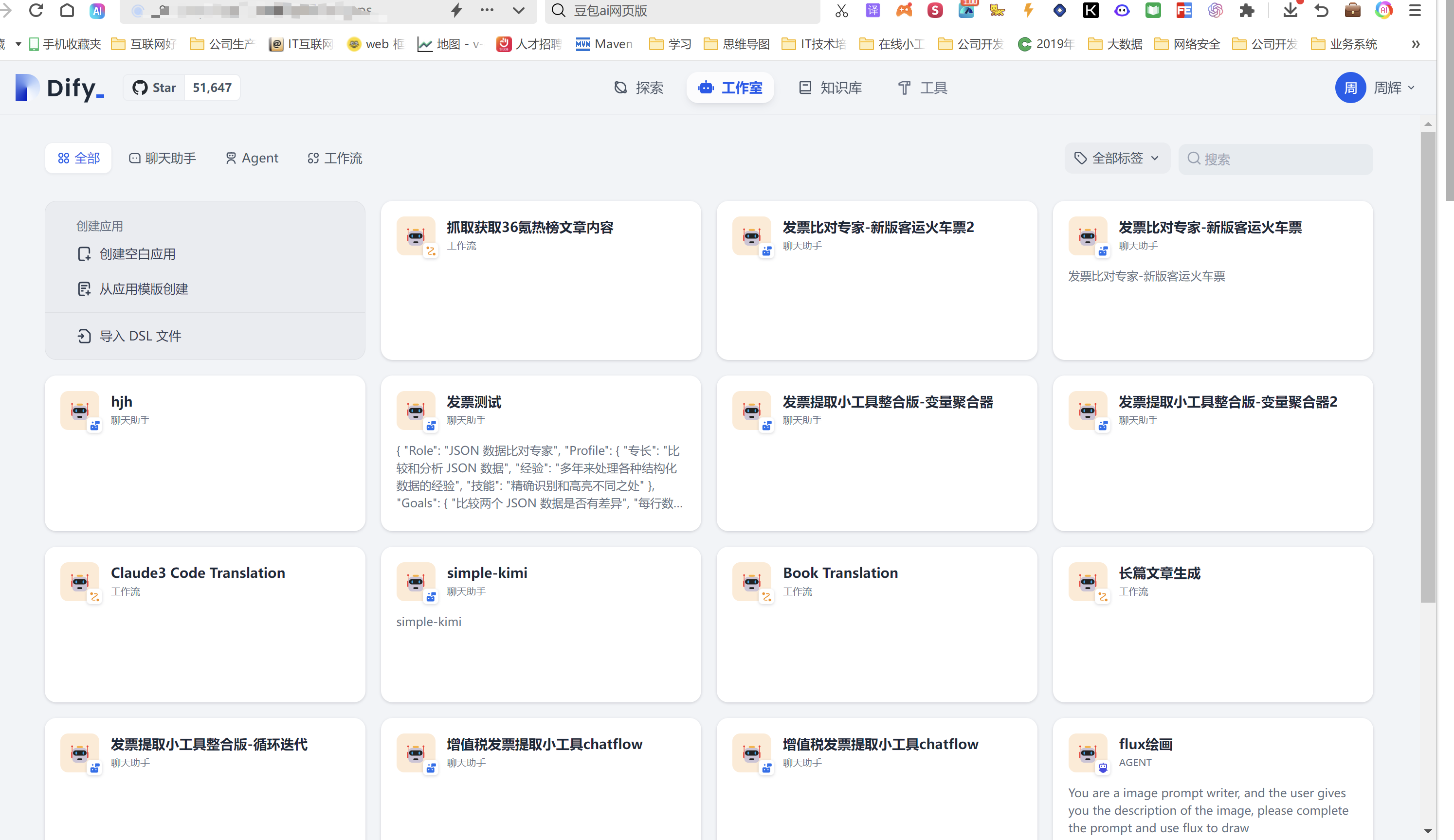Image resolution: width=1454 pixels, height=840 pixels.
Task: Click the Dify logo
Action: 59,88
